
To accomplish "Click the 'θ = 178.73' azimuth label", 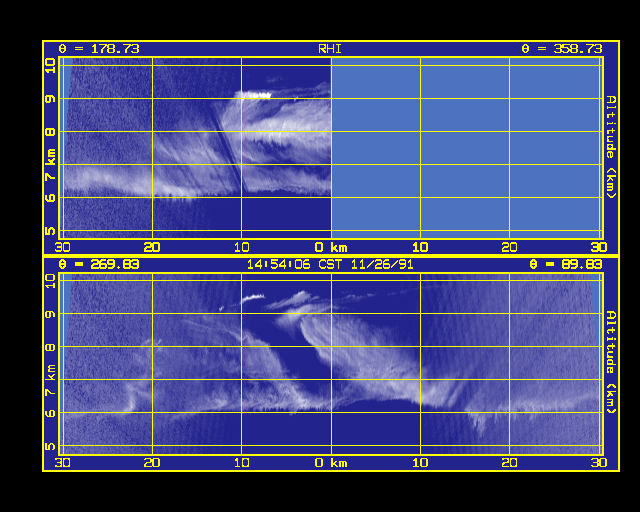I will 99,49.
